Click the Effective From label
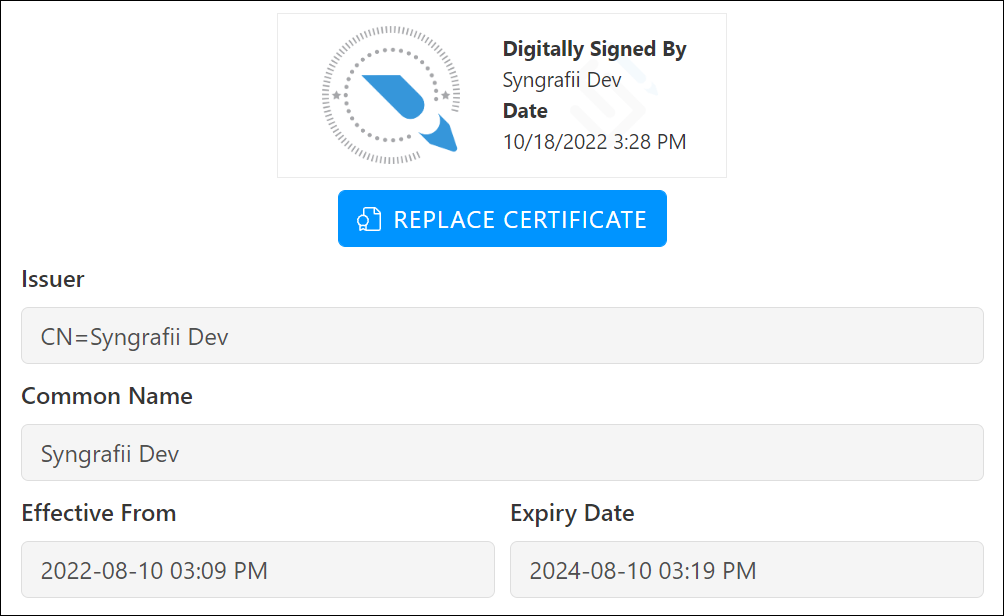Viewport: 1004px width, 616px height. [x=99, y=514]
